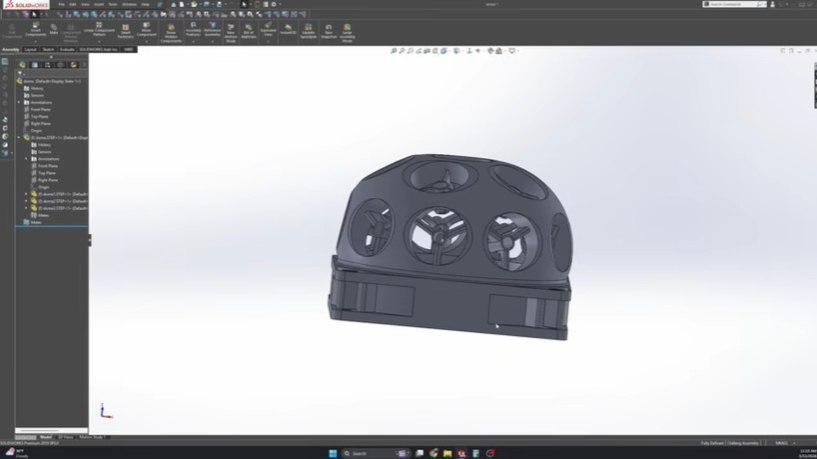Collapse the (f) dome.STEP<1> component node
817x459 pixels.
click(x=19, y=138)
